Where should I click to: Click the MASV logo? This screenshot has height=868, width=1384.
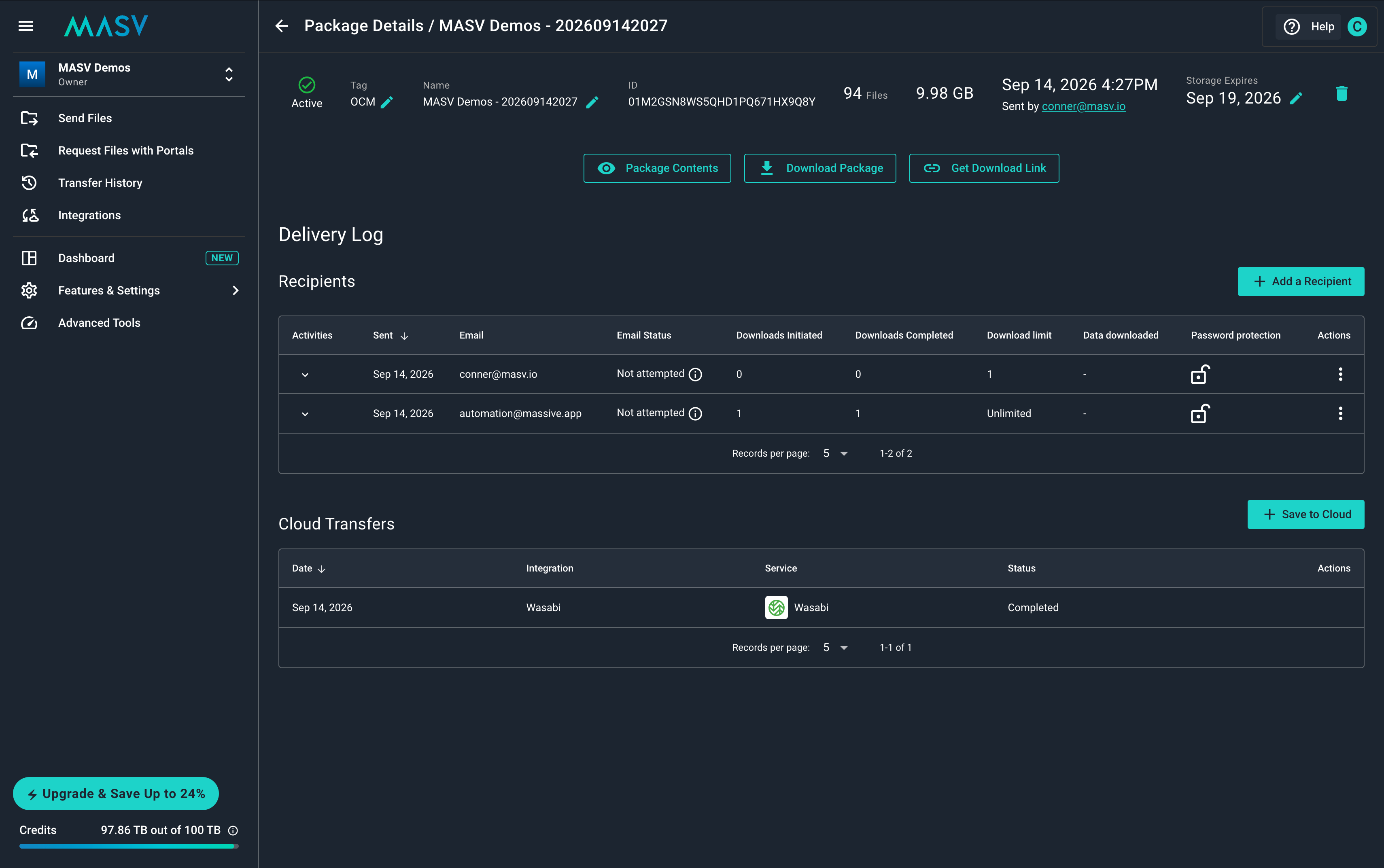coord(106,26)
